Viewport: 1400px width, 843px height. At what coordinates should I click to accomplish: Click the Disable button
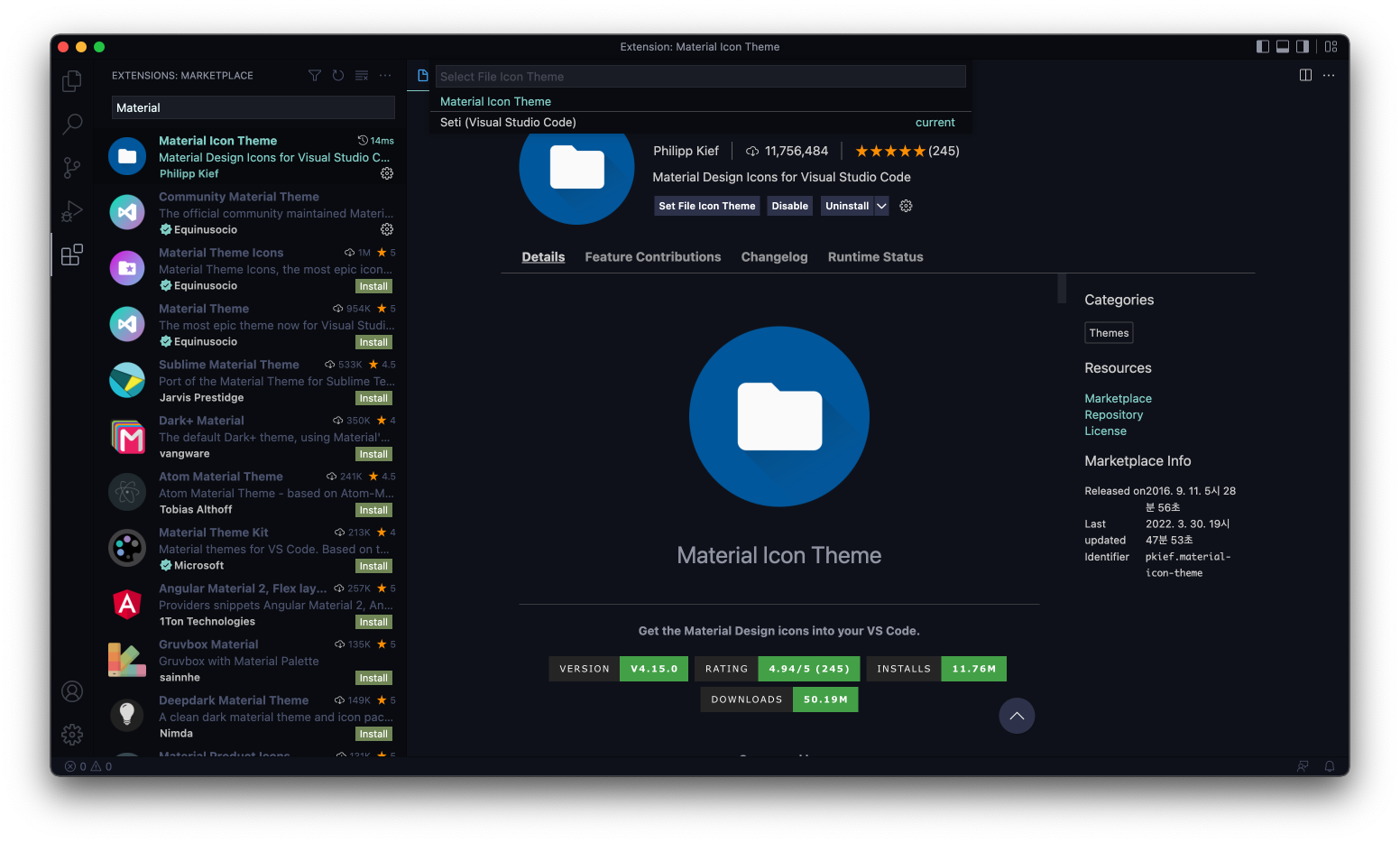[789, 206]
